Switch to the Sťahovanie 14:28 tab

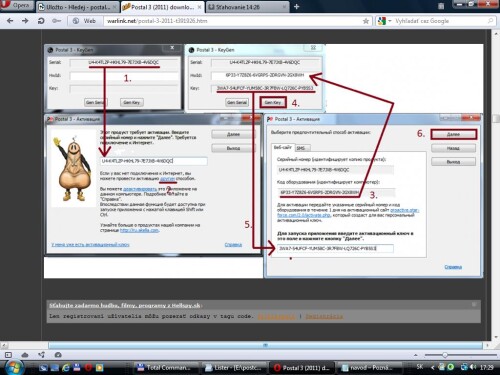pyautogui.click(x=247, y=7)
